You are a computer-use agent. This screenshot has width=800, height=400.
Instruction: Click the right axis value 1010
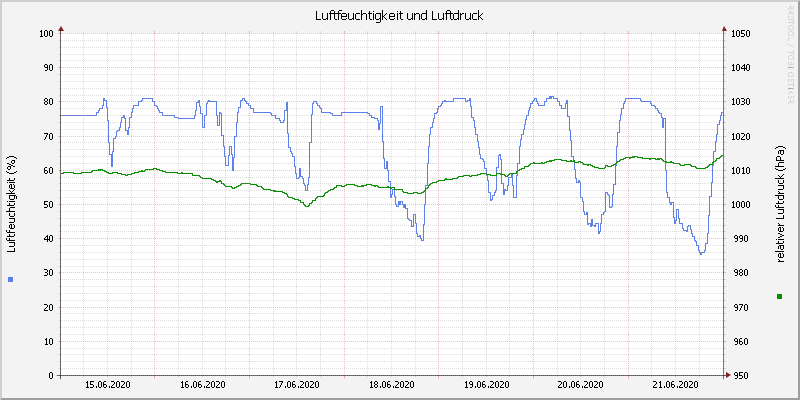pyautogui.click(x=740, y=170)
